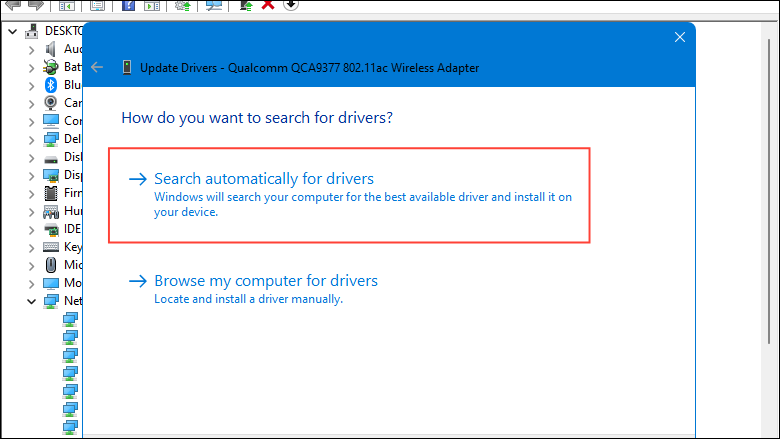The height and width of the screenshot is (439, 780).
Task: Select the Disk drives icon
Action: [x=51, y=160]
